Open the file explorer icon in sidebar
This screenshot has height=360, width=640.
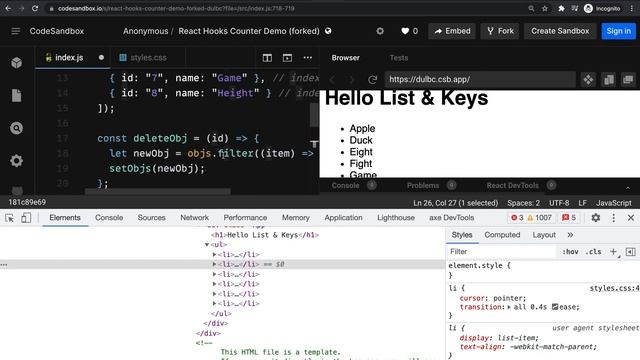pos(16,96)
